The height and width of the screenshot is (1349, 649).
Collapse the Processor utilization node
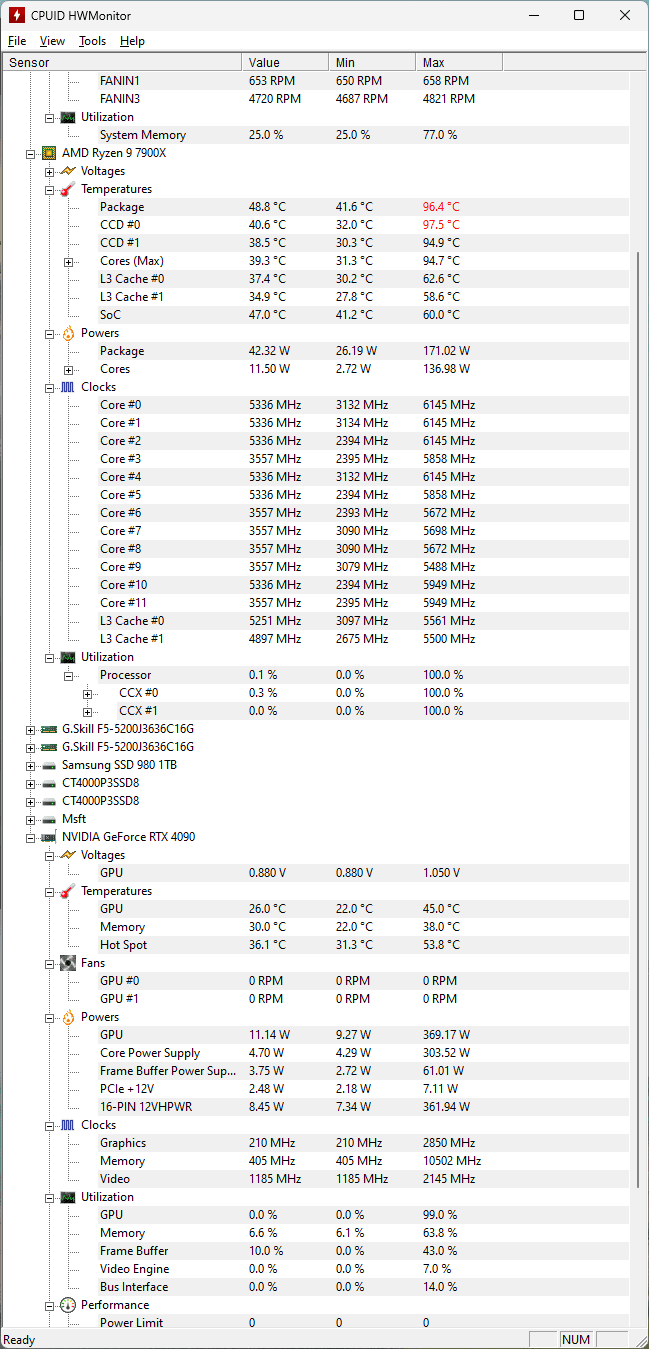[68, 675]
